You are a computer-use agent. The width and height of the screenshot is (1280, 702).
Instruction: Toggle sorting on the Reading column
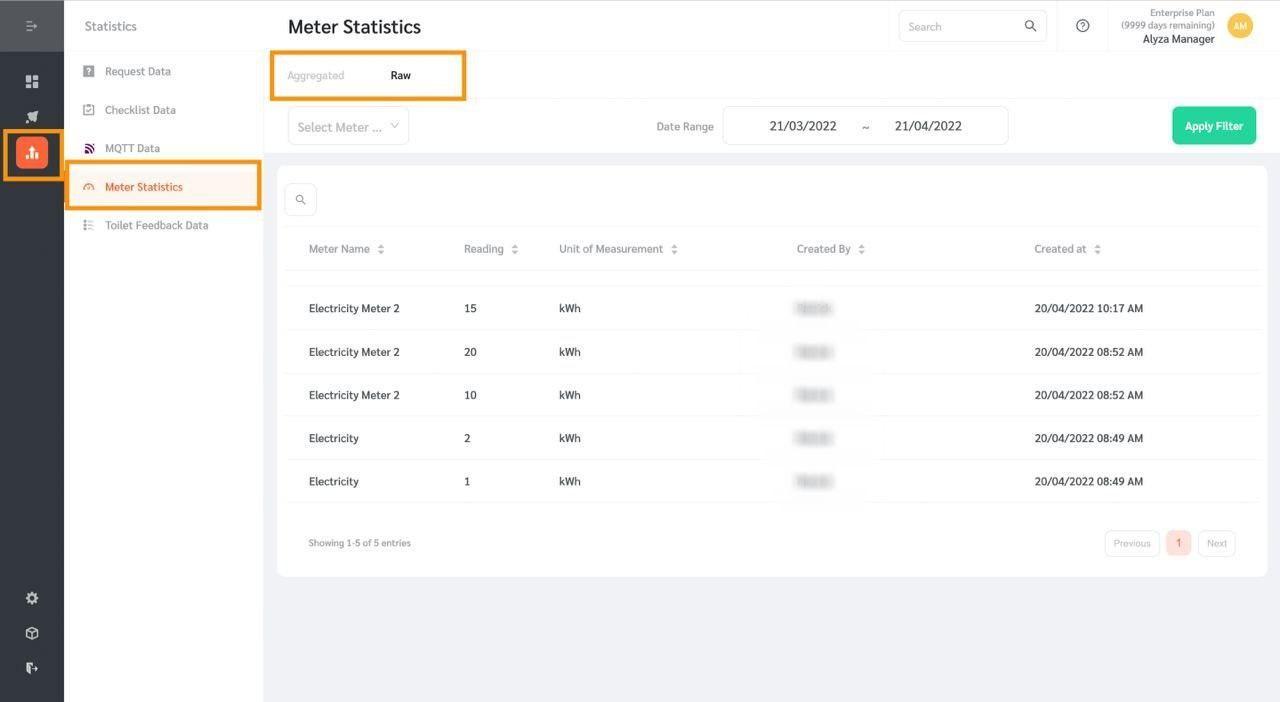[514, 248]
